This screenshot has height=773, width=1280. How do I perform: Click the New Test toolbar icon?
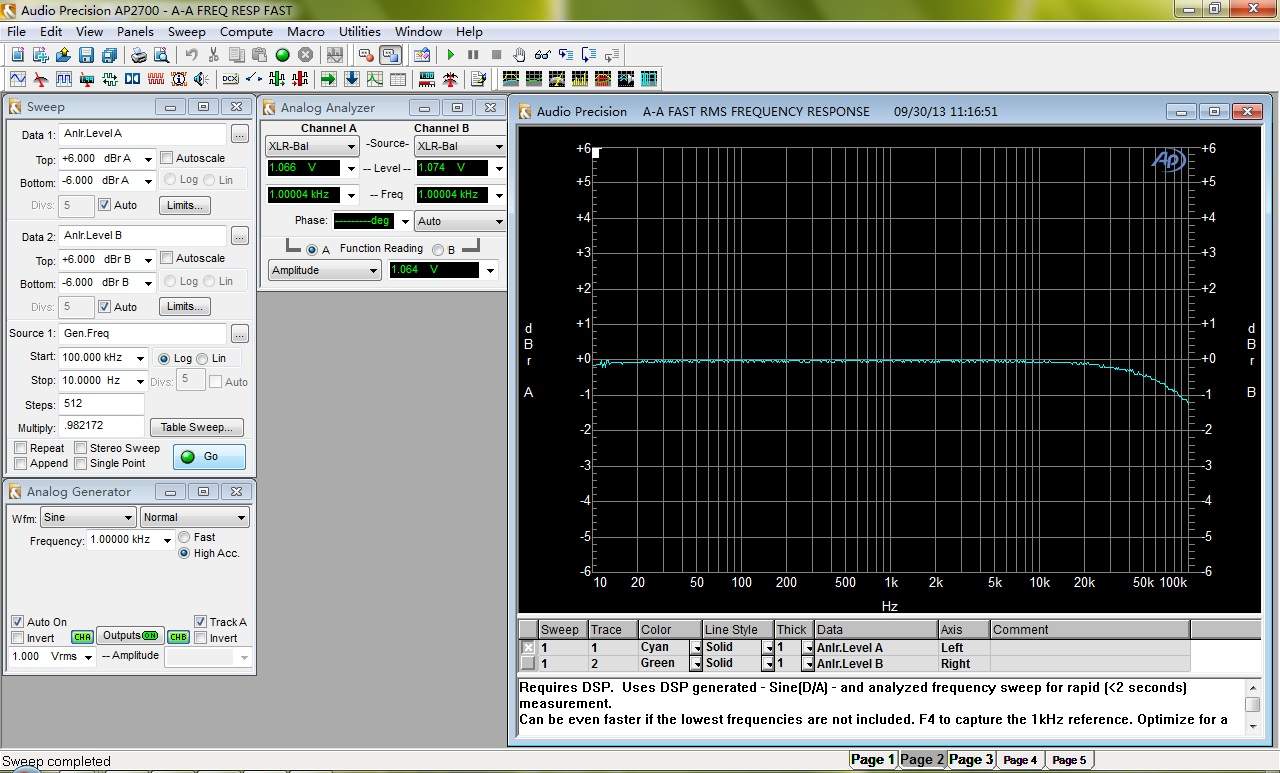coord(18,55)
